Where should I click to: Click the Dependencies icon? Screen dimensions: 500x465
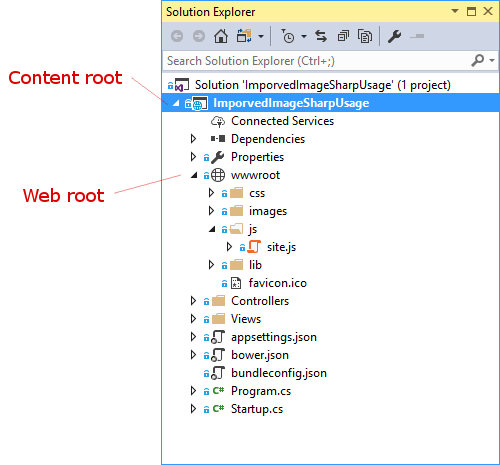(218, 138)
